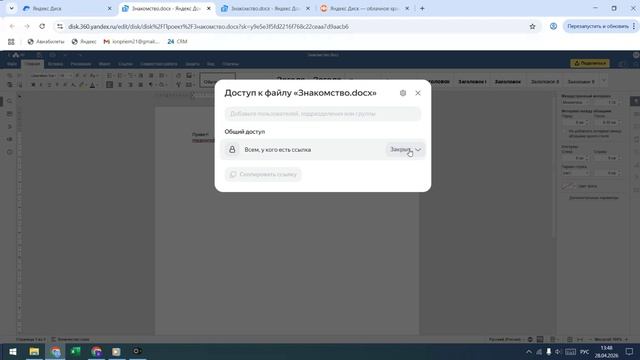Image resolution: width=640 pixels, height=360 pixels.
Task: Switch to the Вставка ribbon tab
Action: tap(55, 64)
